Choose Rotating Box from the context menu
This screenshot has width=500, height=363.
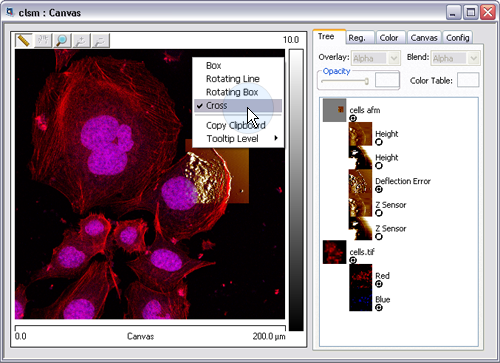click(x=238, y=92)
